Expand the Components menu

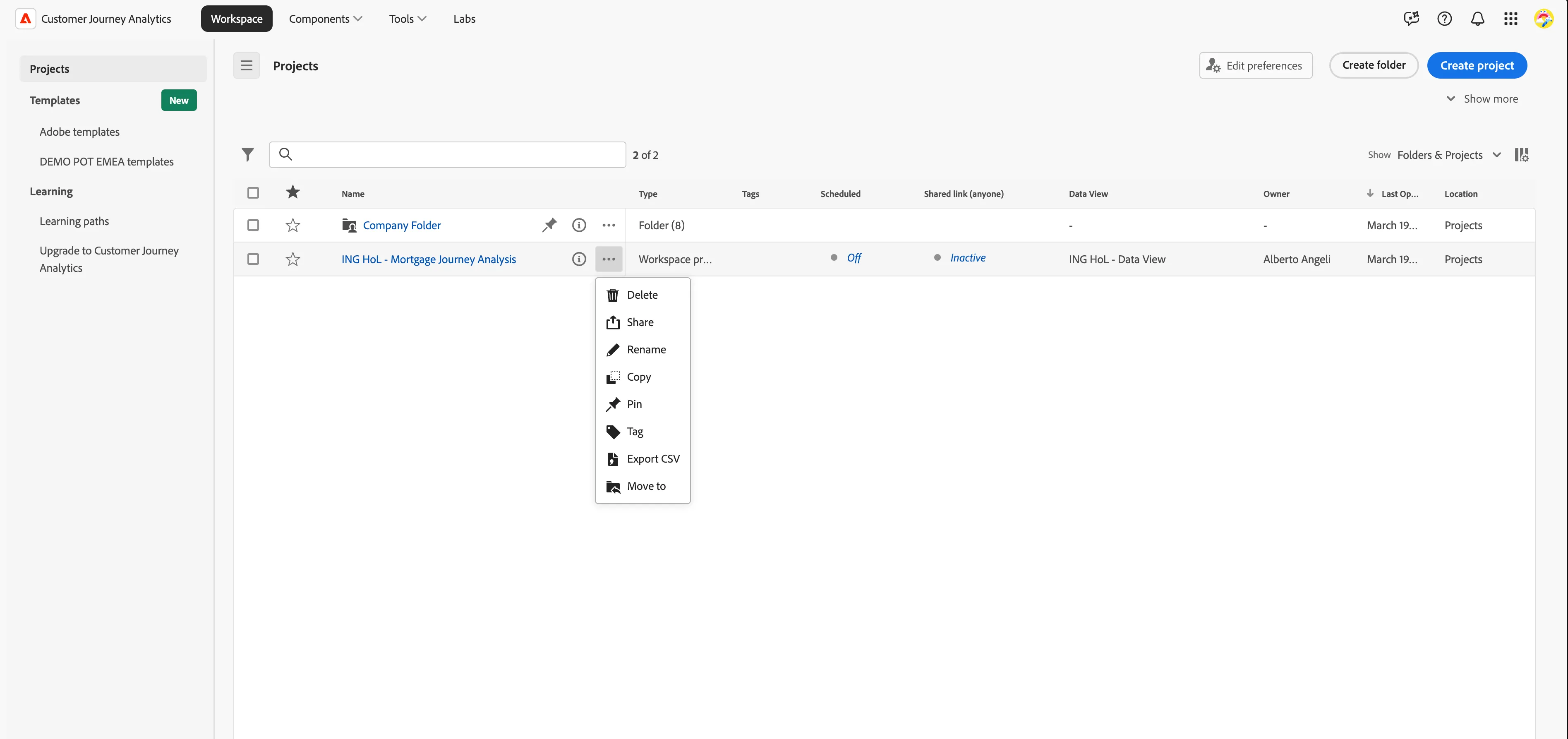pos(325,18)
